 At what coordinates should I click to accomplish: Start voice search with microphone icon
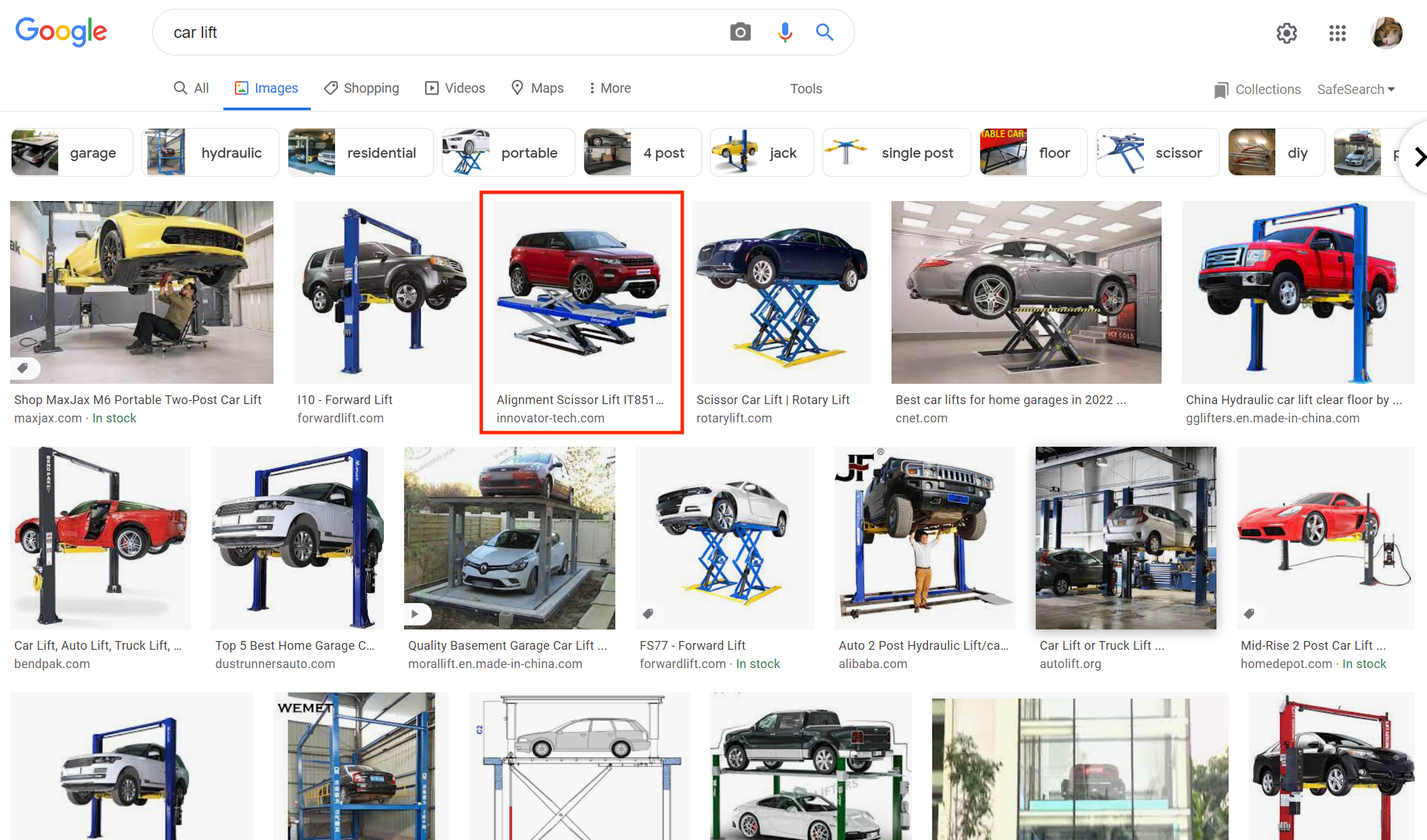pos(785,32)
